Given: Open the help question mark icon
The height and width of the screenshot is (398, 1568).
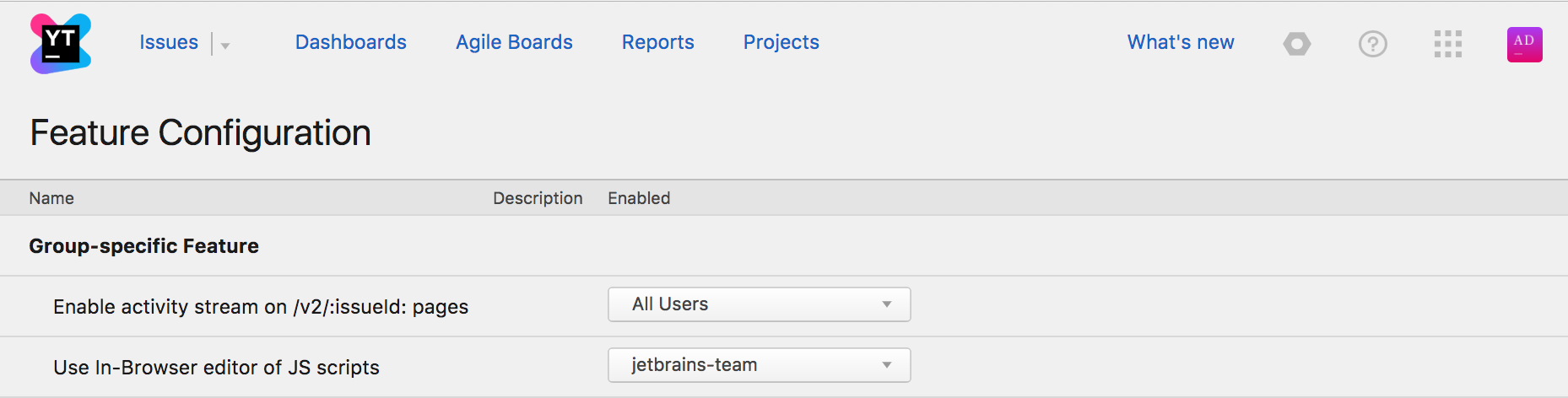Looking at the screenshot, I should coord(1373,44).
